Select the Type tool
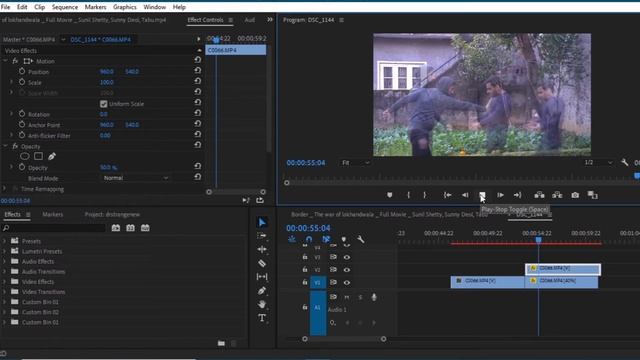 (x=262, y=318)
